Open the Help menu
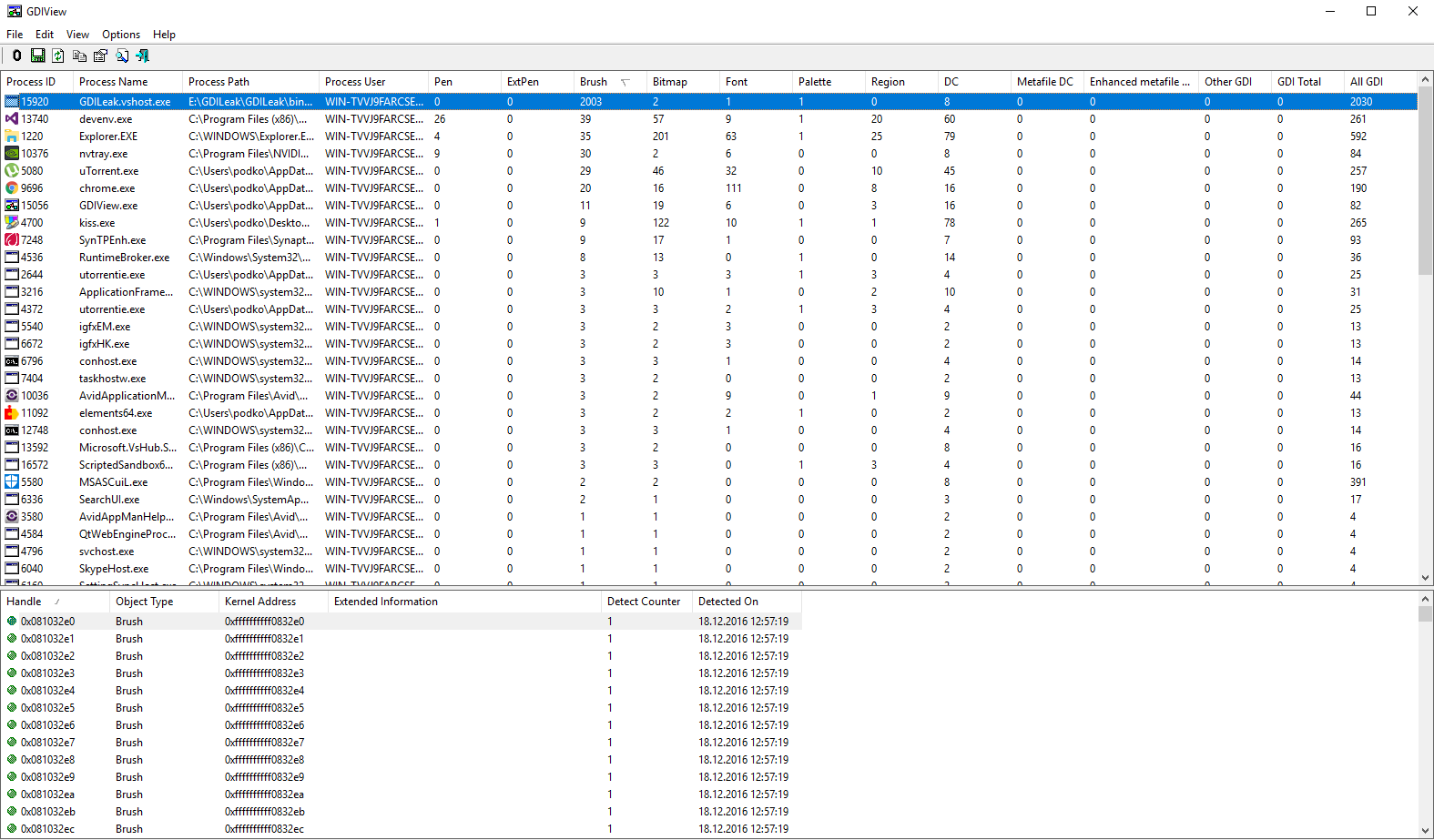 click(x=164, y=35)
